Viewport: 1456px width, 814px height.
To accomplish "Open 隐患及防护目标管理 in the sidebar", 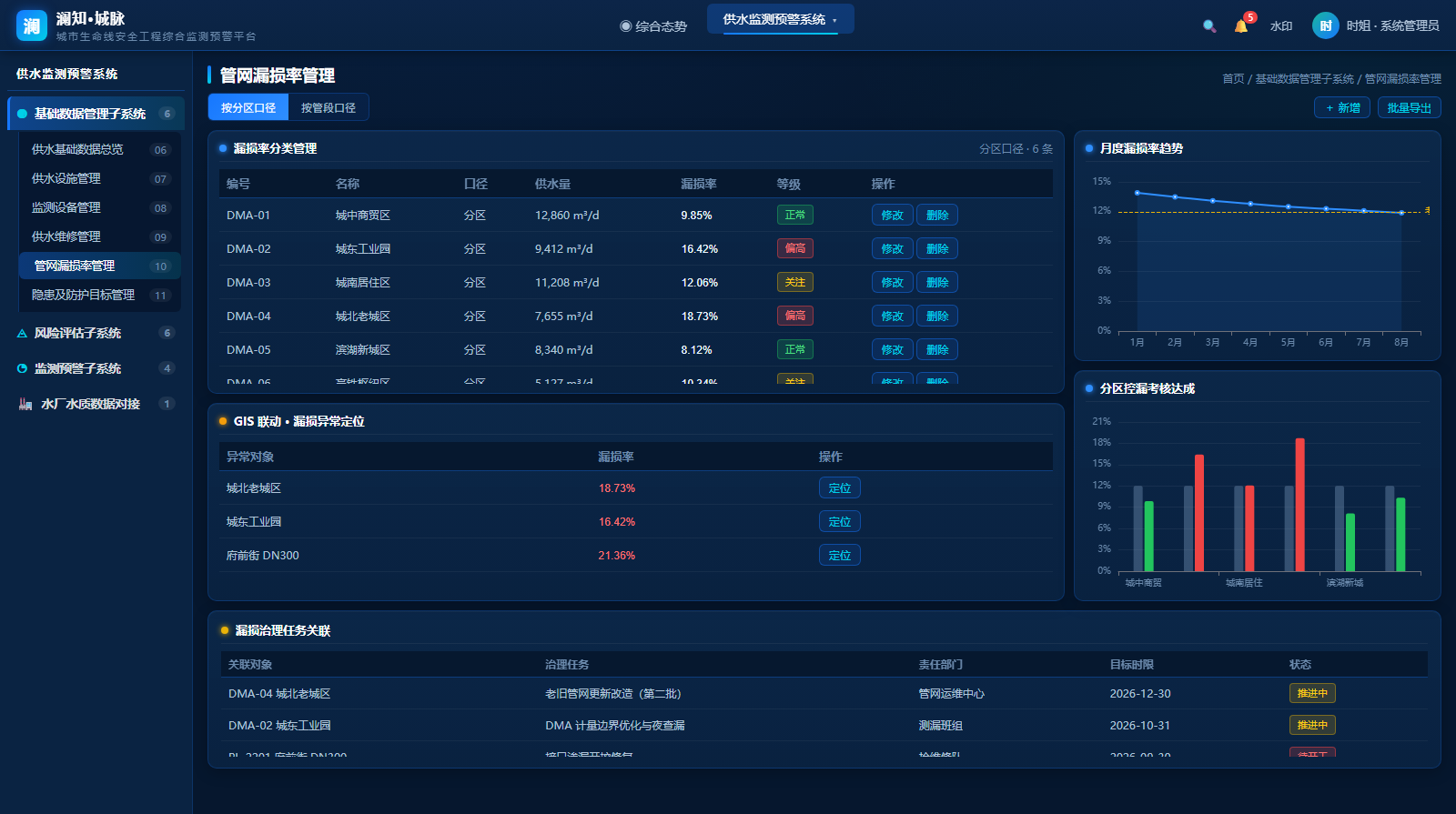I will point(99,295).
